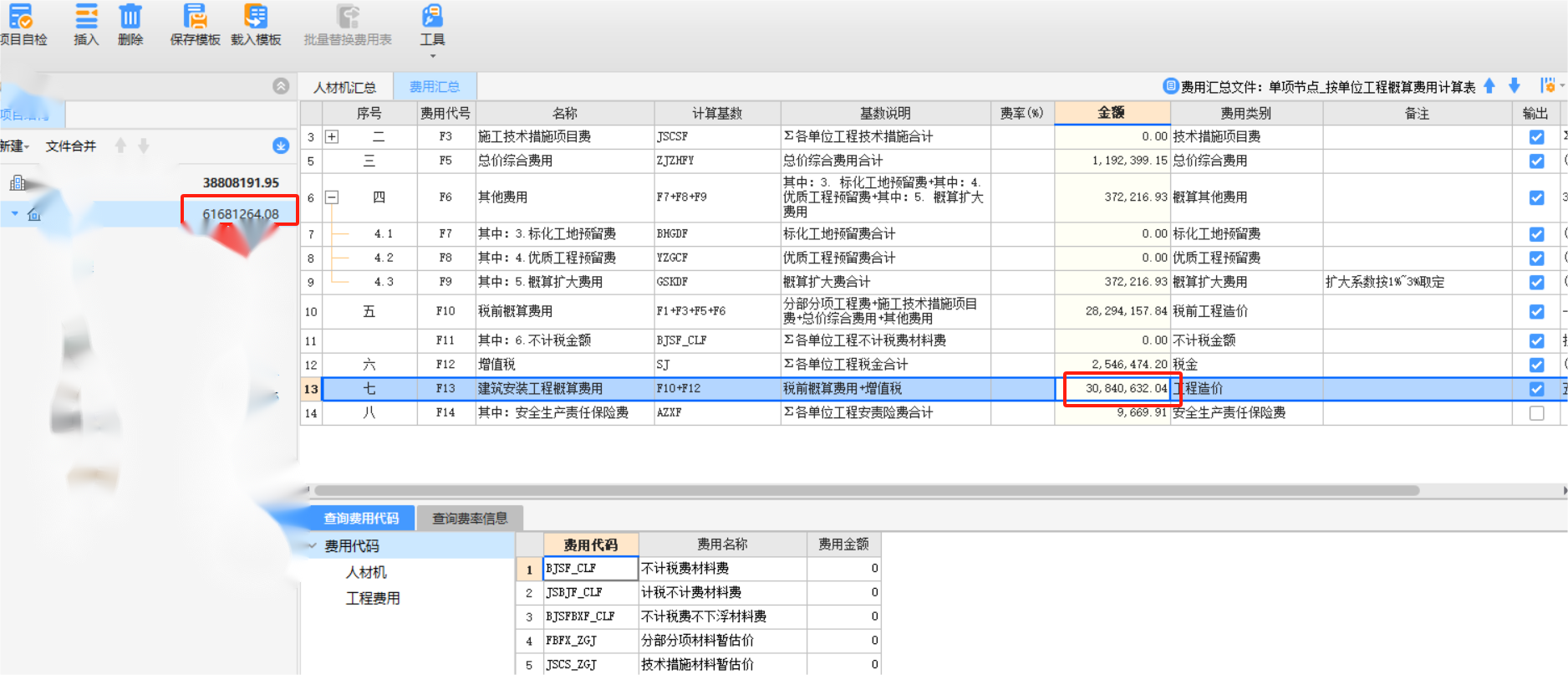Viewport: 1568px width, 675px height.
Task: Click the 1,192,399.15 amount cell
Action: (x=1112, y=161)
